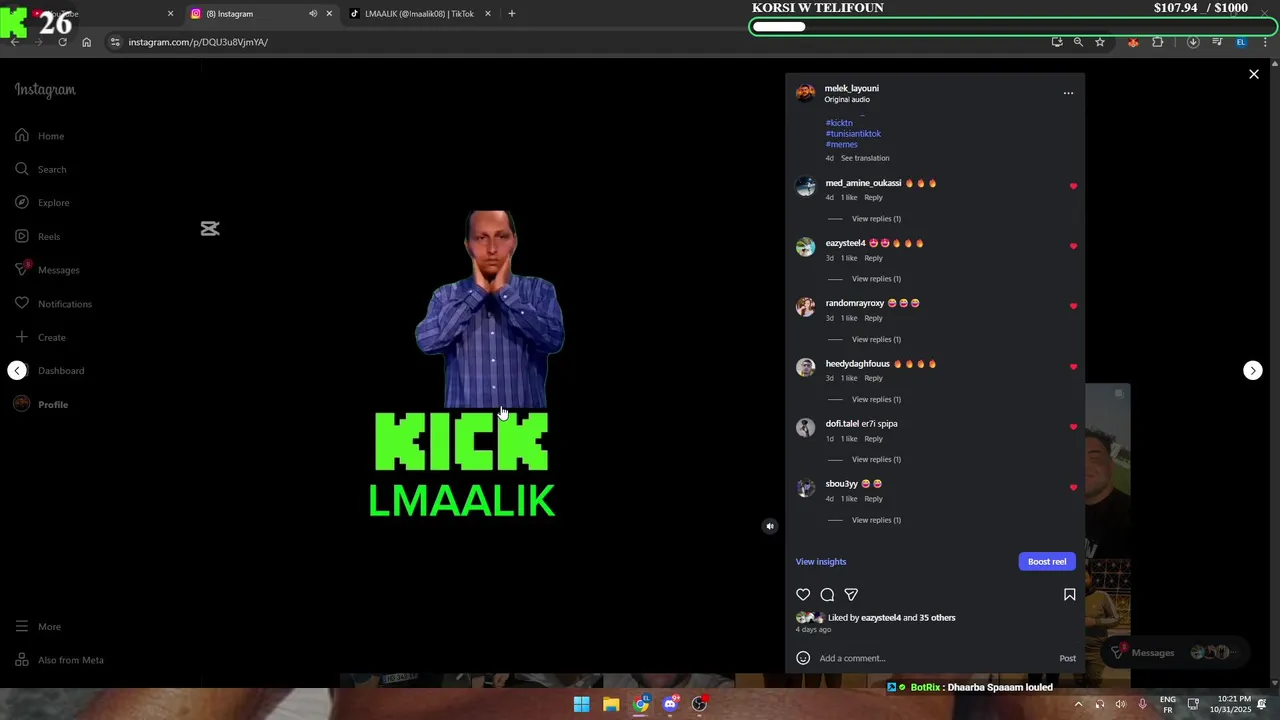Switch to LMAALIK TikTok browser tab
1280x720 pixels.
(419, 14)
